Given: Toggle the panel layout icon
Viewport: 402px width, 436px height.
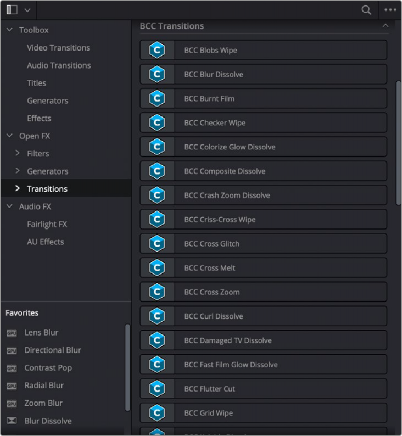Looking at the screenshot, I should 12,10.
